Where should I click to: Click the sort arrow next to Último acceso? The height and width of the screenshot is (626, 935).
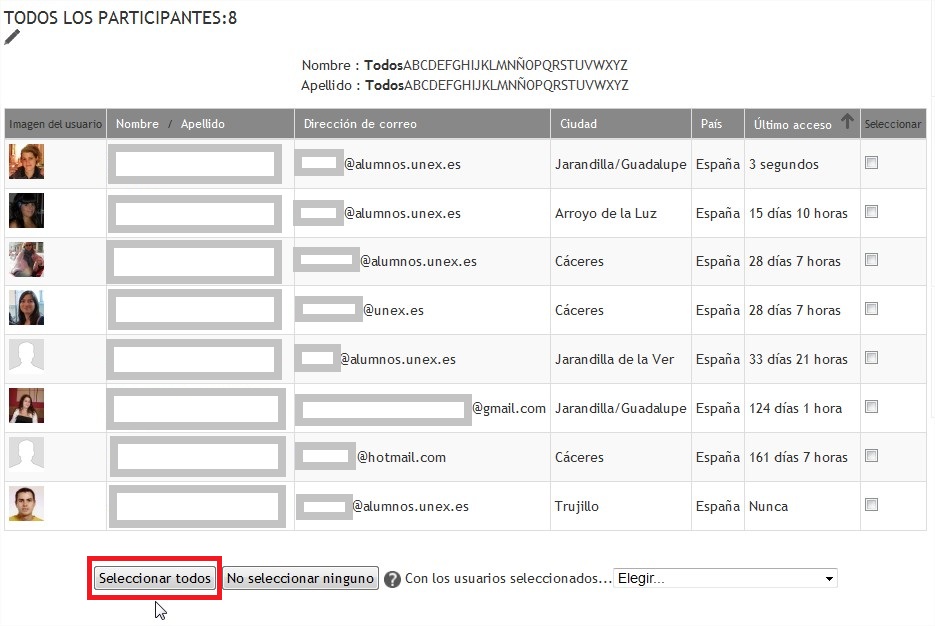pyautogui.click(x=847, y=122)
